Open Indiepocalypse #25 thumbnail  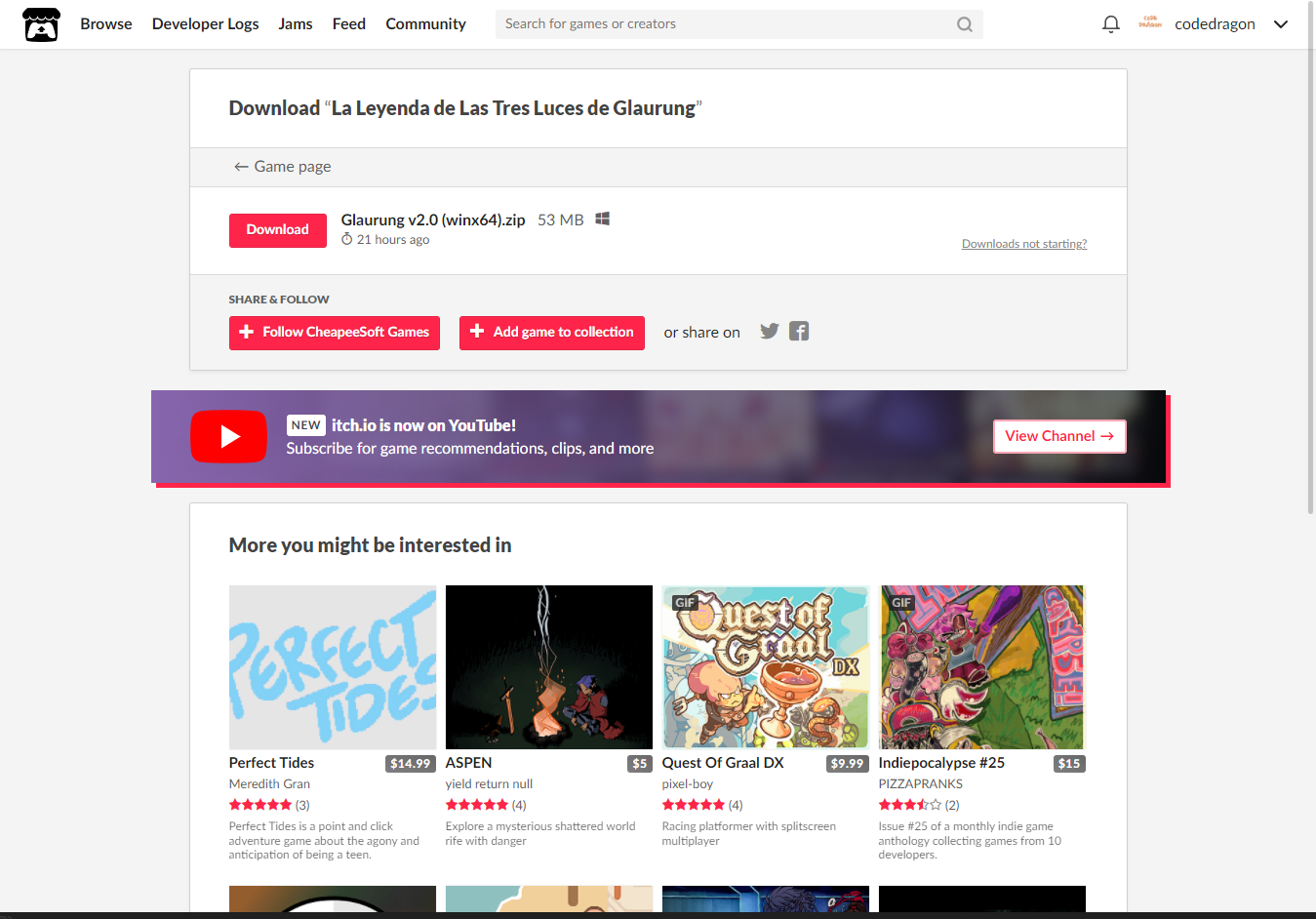click(x=982, y=667)
